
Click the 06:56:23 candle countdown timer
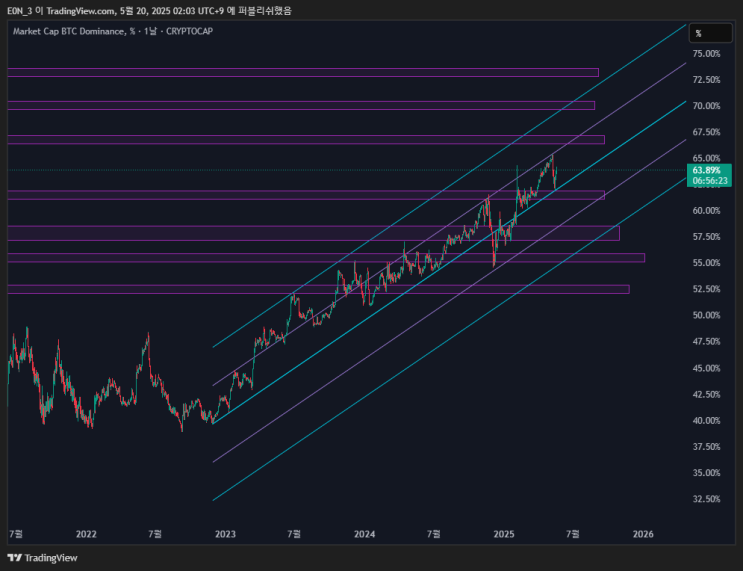coord(710,181)
